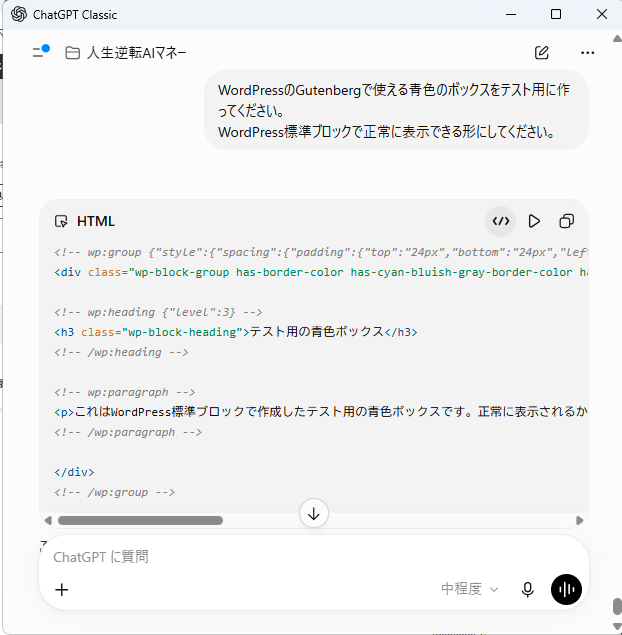Click the window vertical scrollbar up arrow
622x635 pixels.
tap(617, 39)
